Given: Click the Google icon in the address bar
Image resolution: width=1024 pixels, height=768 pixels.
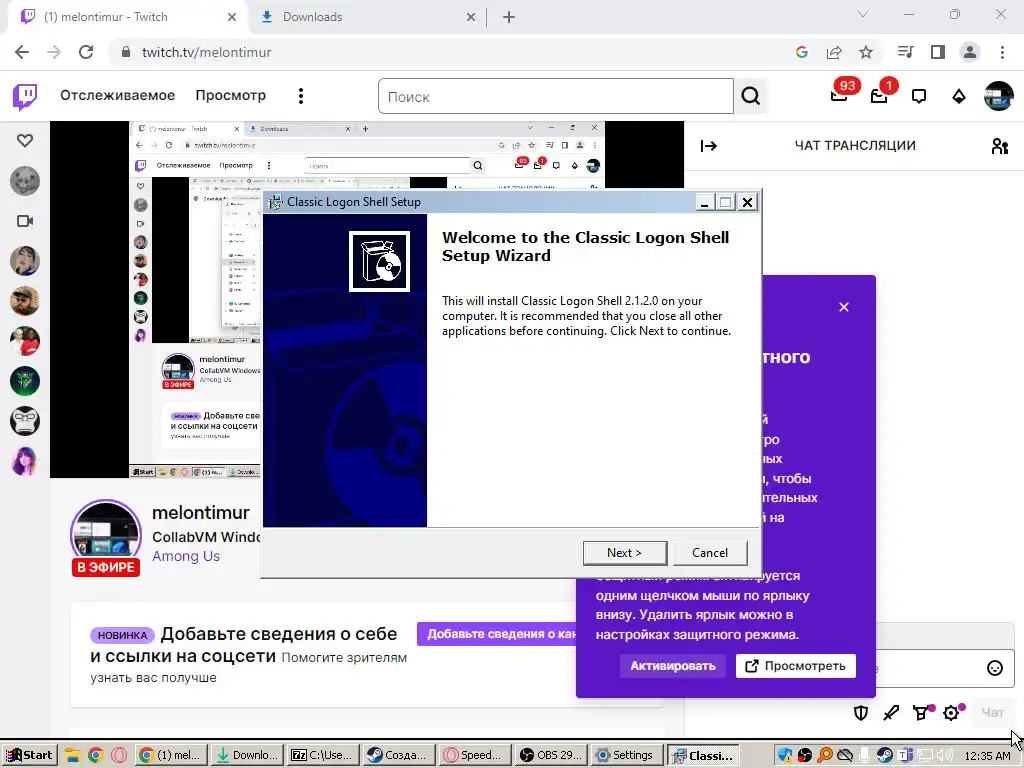Looking at the screenshot, I should tap(802, 52).
